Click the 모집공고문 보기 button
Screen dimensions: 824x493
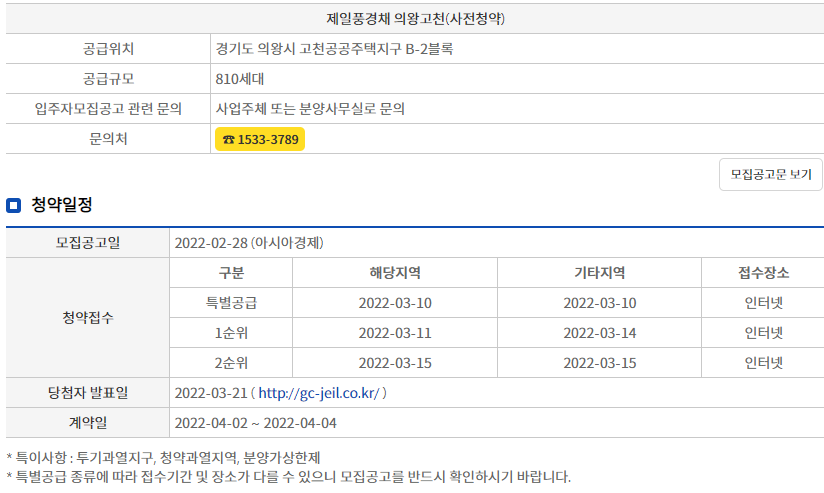(770, 174)
